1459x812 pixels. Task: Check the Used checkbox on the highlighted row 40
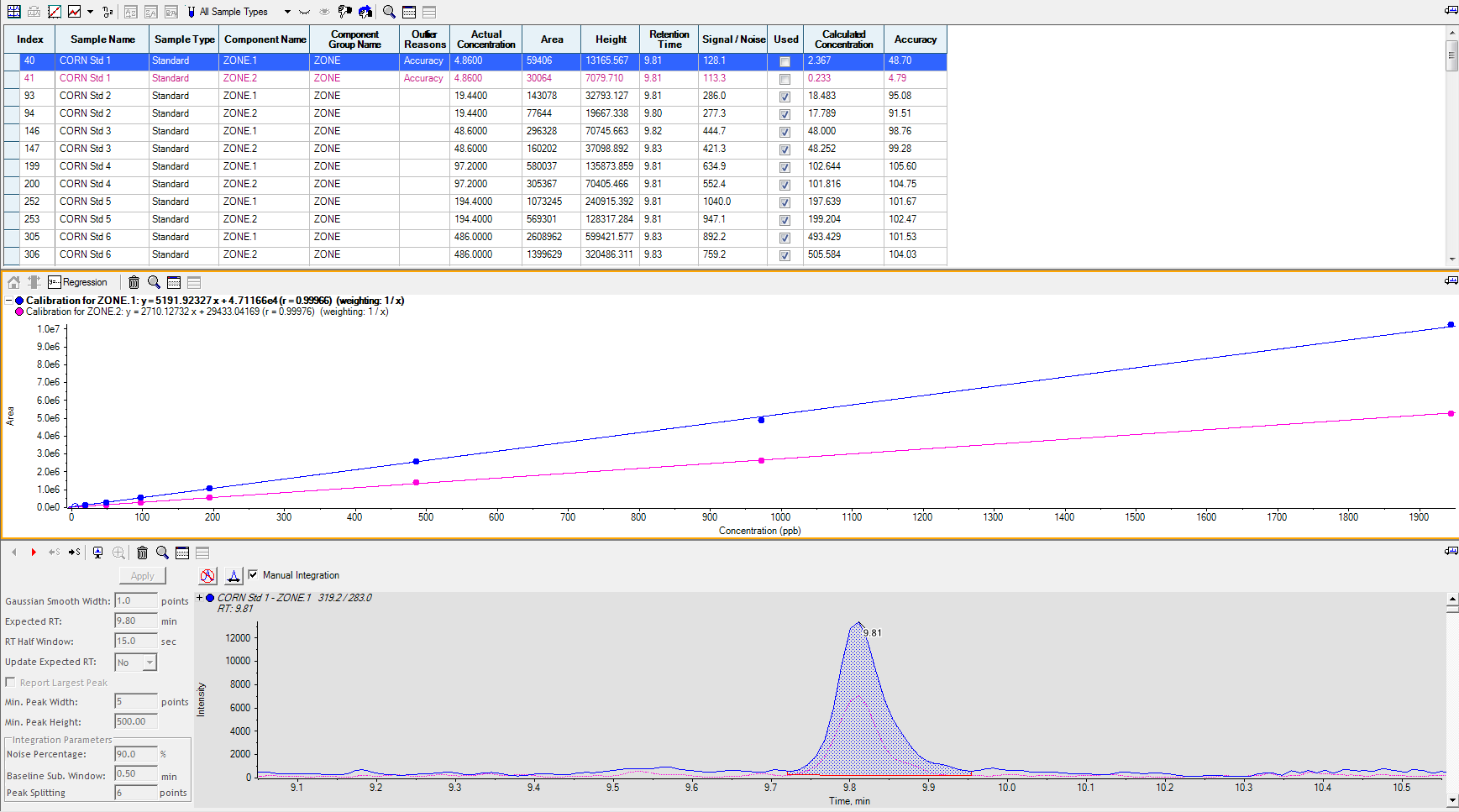pos(785,61)
